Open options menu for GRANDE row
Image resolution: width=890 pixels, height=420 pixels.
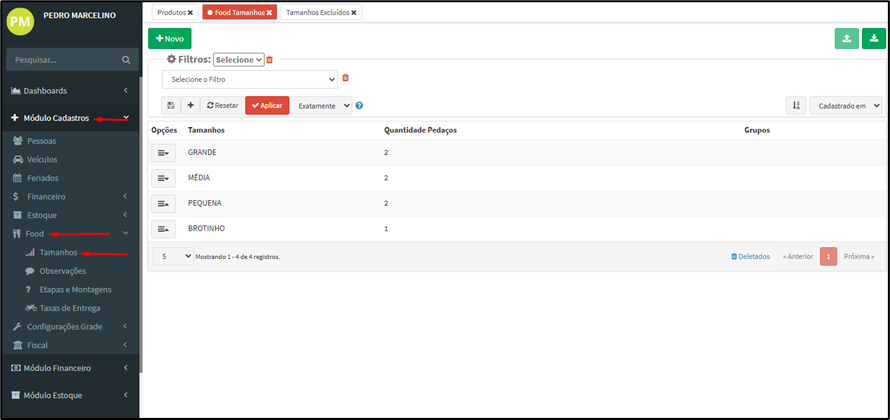(162, 152)
